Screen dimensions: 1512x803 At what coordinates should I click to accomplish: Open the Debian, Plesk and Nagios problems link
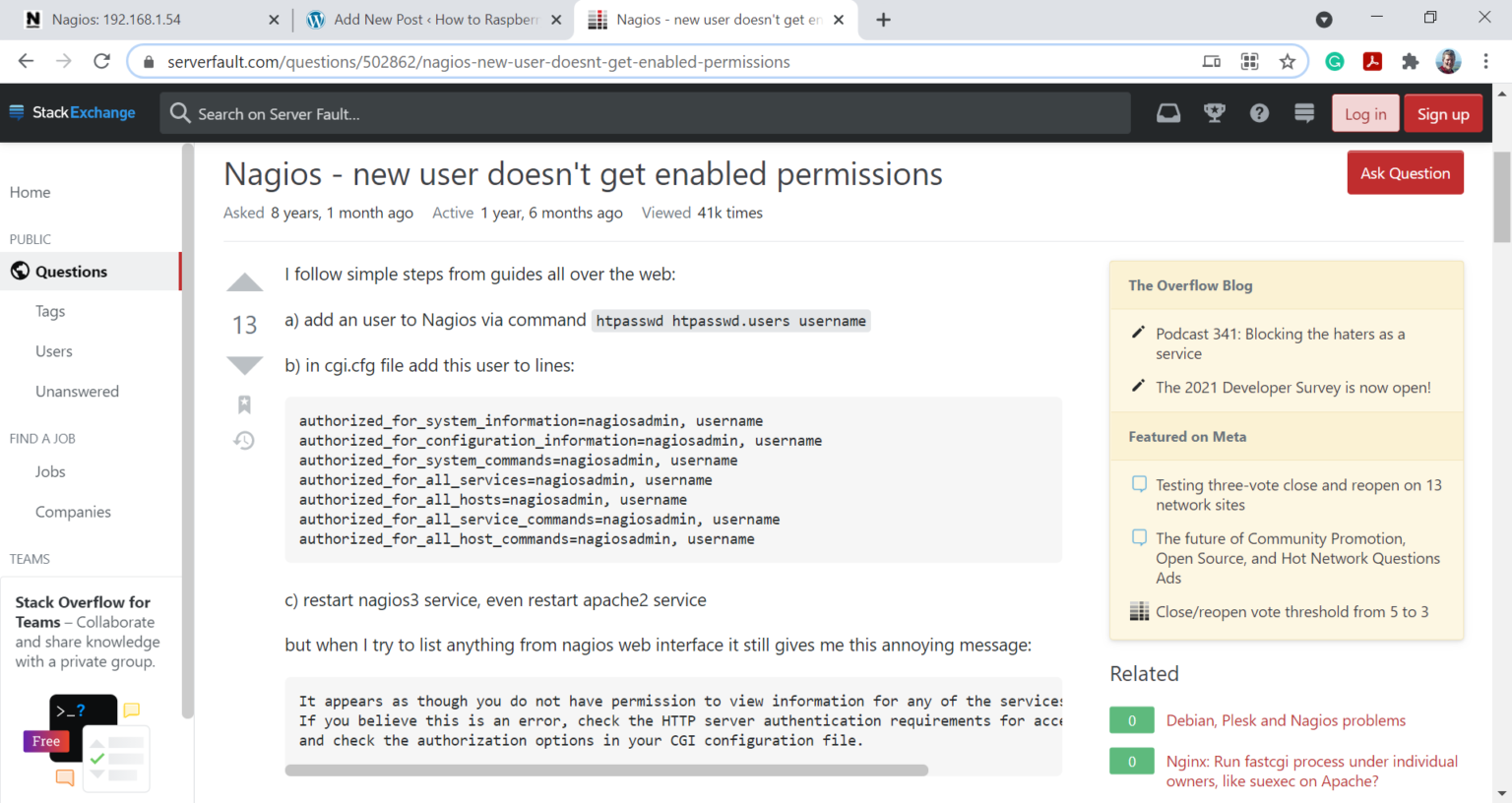1285,720
